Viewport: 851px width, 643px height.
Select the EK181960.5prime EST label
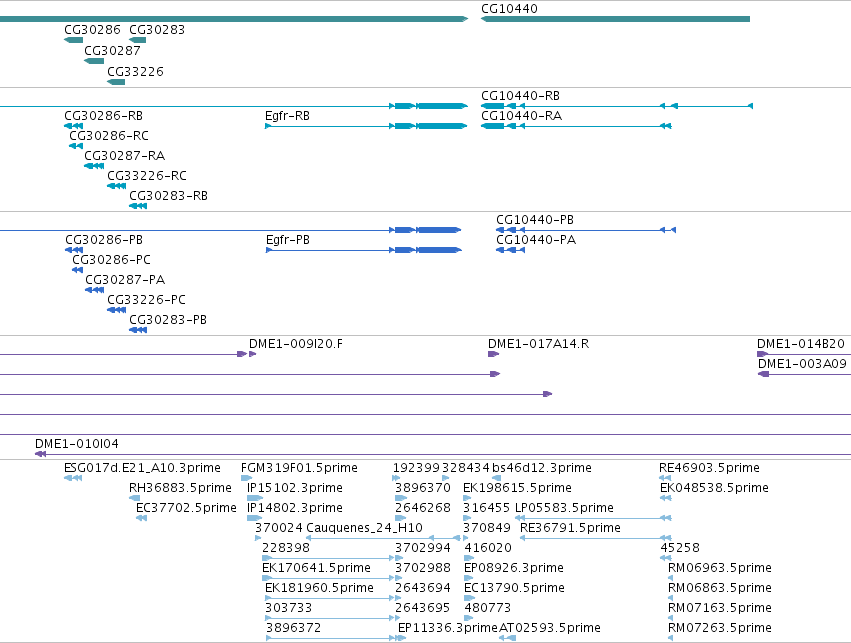pos(319,588)
